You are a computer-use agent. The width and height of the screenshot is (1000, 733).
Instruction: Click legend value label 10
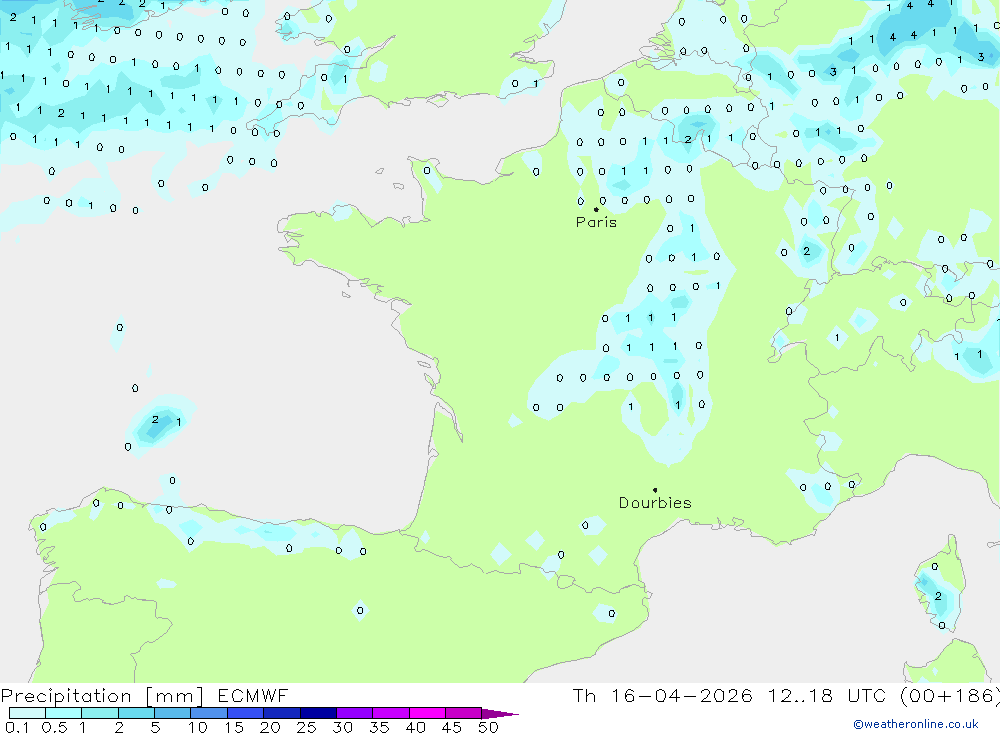click(198, 727)
